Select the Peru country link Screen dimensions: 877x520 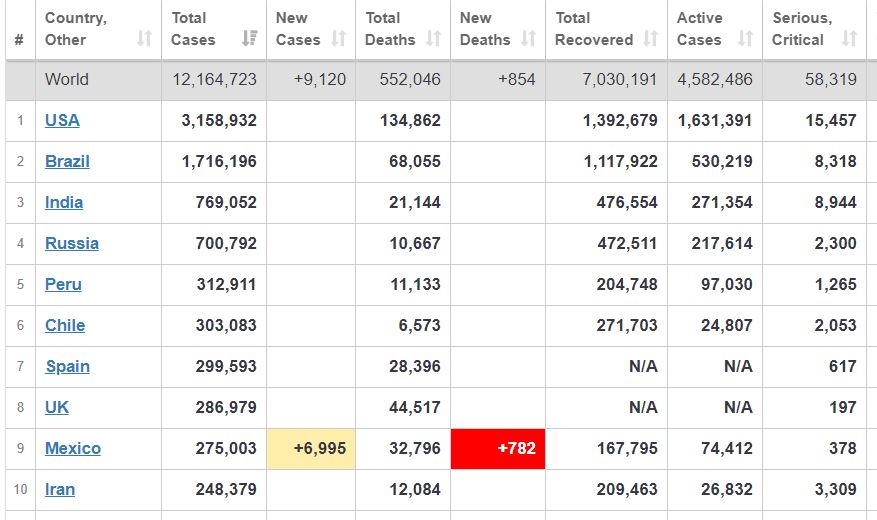pos(63,284)
